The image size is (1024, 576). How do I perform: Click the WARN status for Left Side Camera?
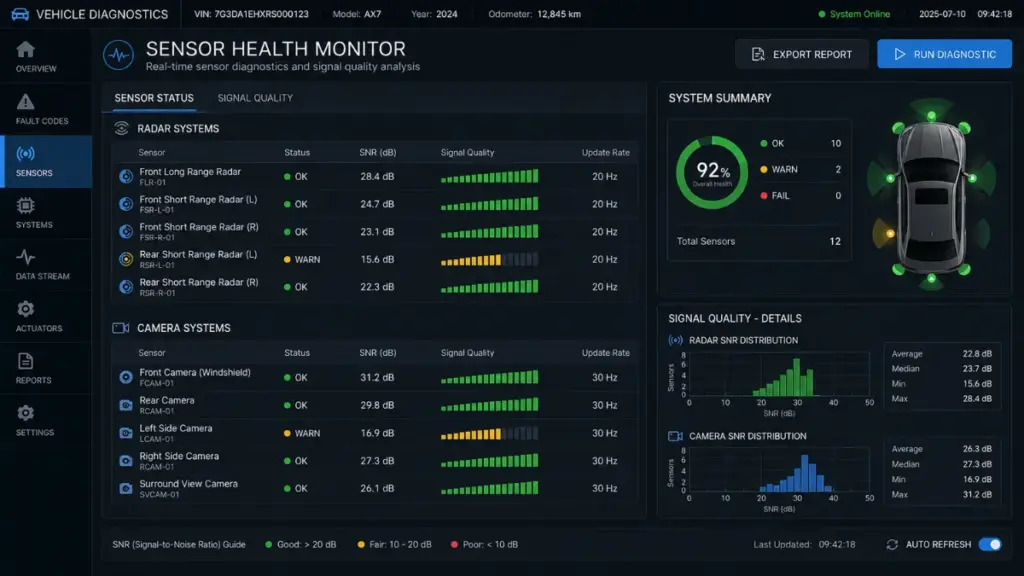pos(302,433)
